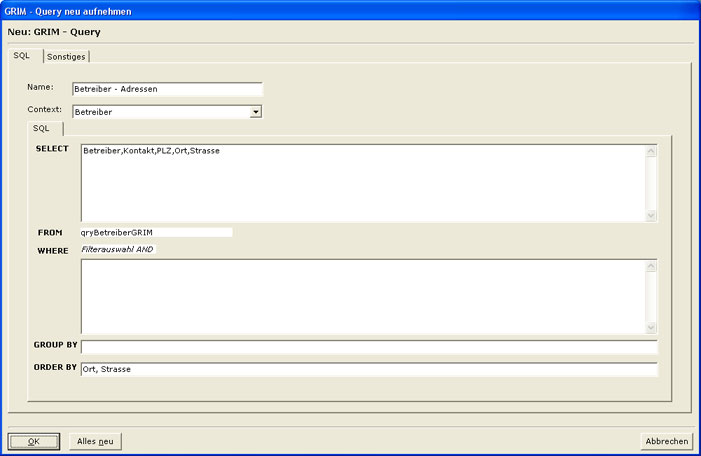Click the Context combo box showing Betreiber

[x=159, y=112]
